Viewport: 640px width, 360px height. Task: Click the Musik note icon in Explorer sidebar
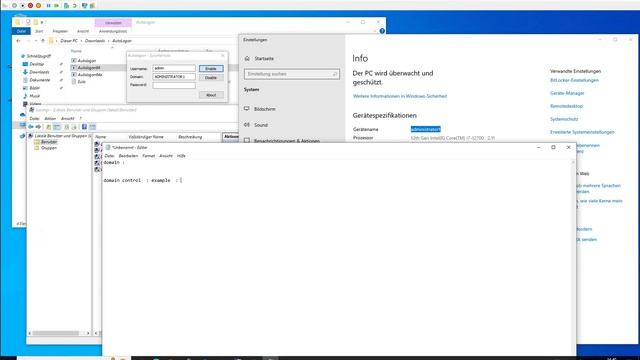[25, 96]
